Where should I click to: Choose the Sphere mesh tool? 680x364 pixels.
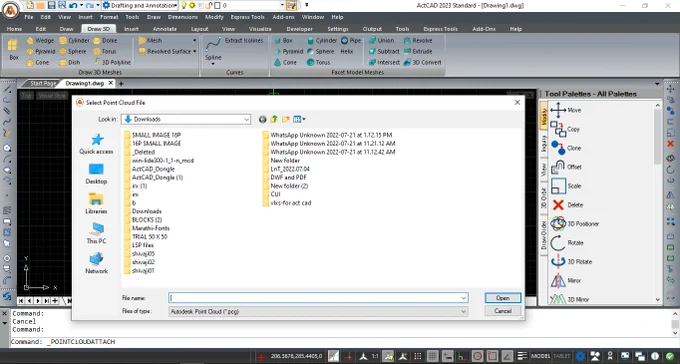click(73, 51)
